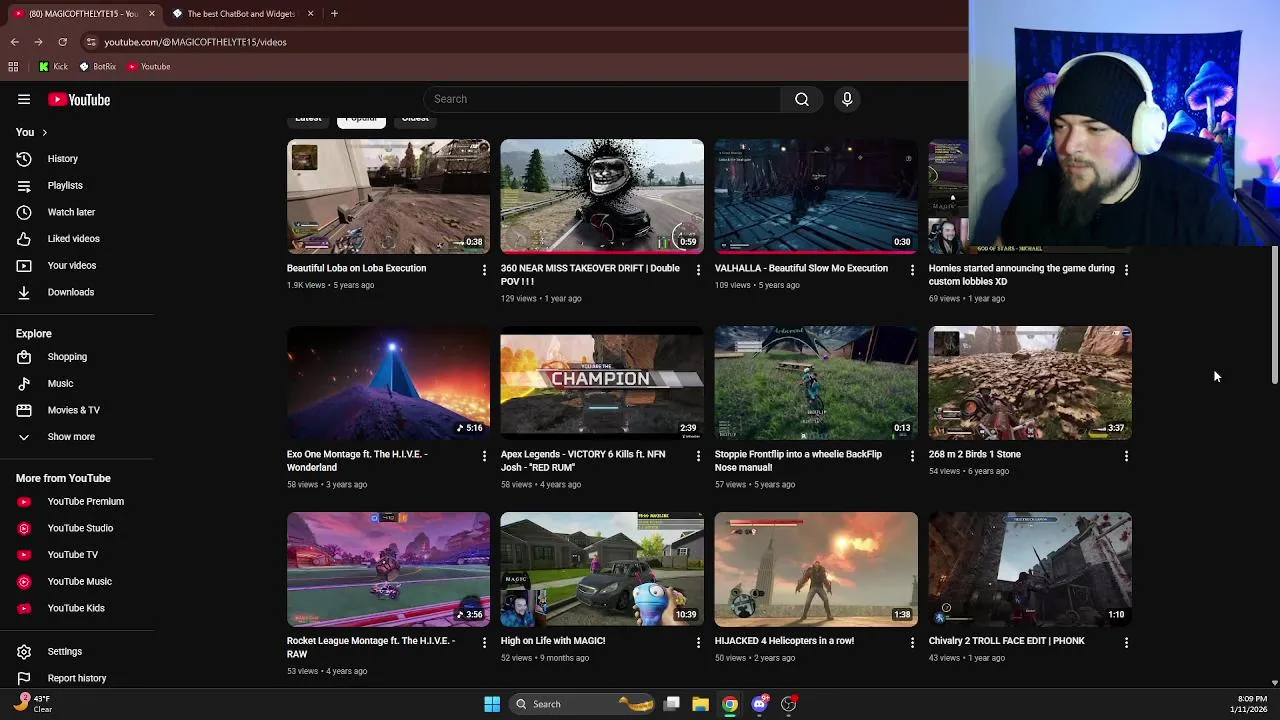1280x720 pixels.
Task: Open the apps grid in bookmarks bar
Action: [13, 67]
